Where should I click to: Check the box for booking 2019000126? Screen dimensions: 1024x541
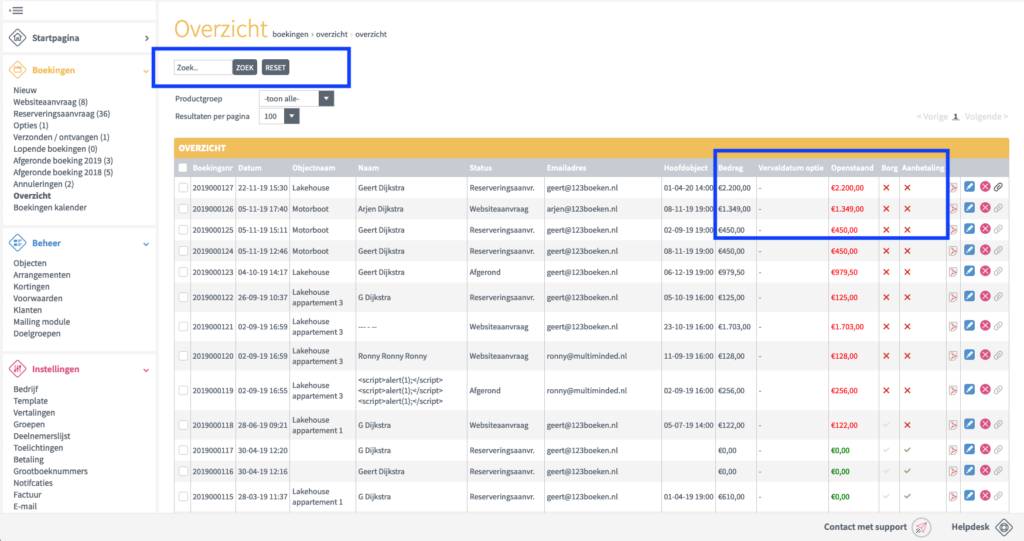[183, 208]
